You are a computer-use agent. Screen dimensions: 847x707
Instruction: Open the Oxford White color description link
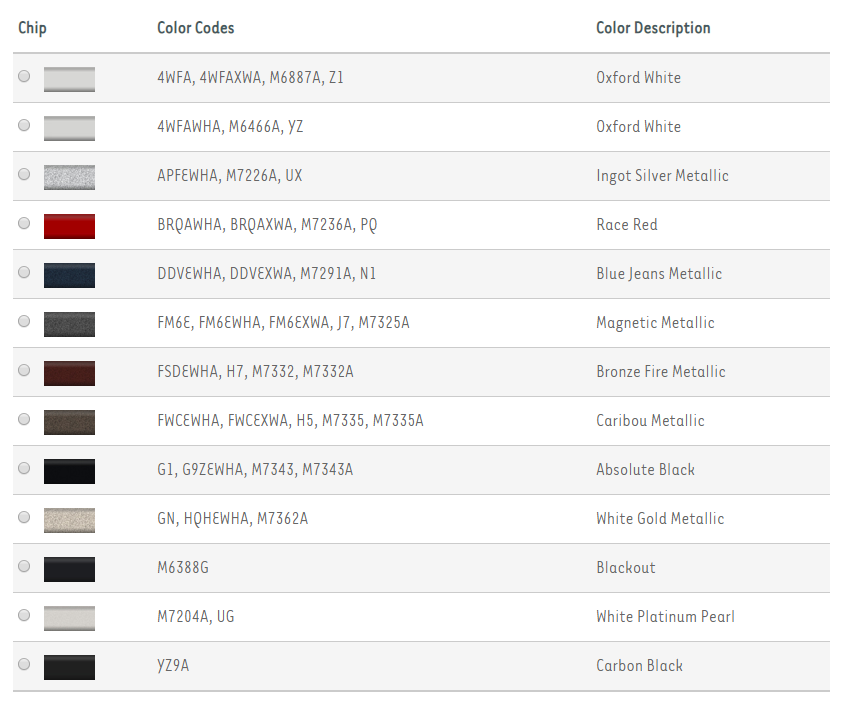[x=638, y=77]
